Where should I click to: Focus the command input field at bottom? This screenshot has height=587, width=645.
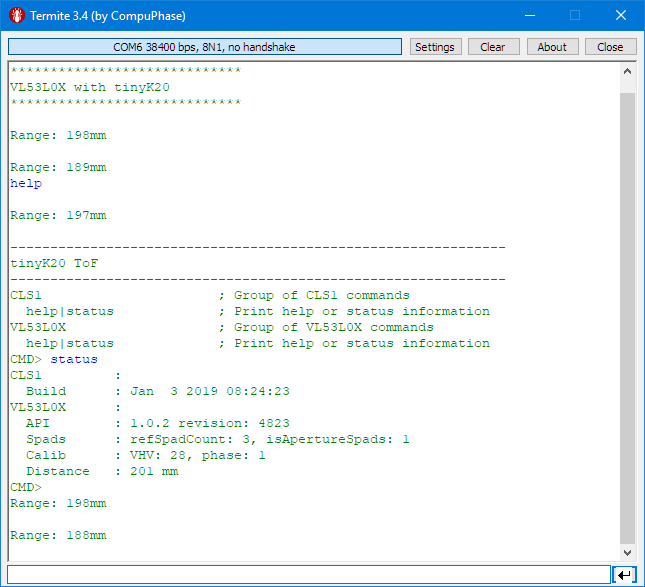click(x=308, y=574)
